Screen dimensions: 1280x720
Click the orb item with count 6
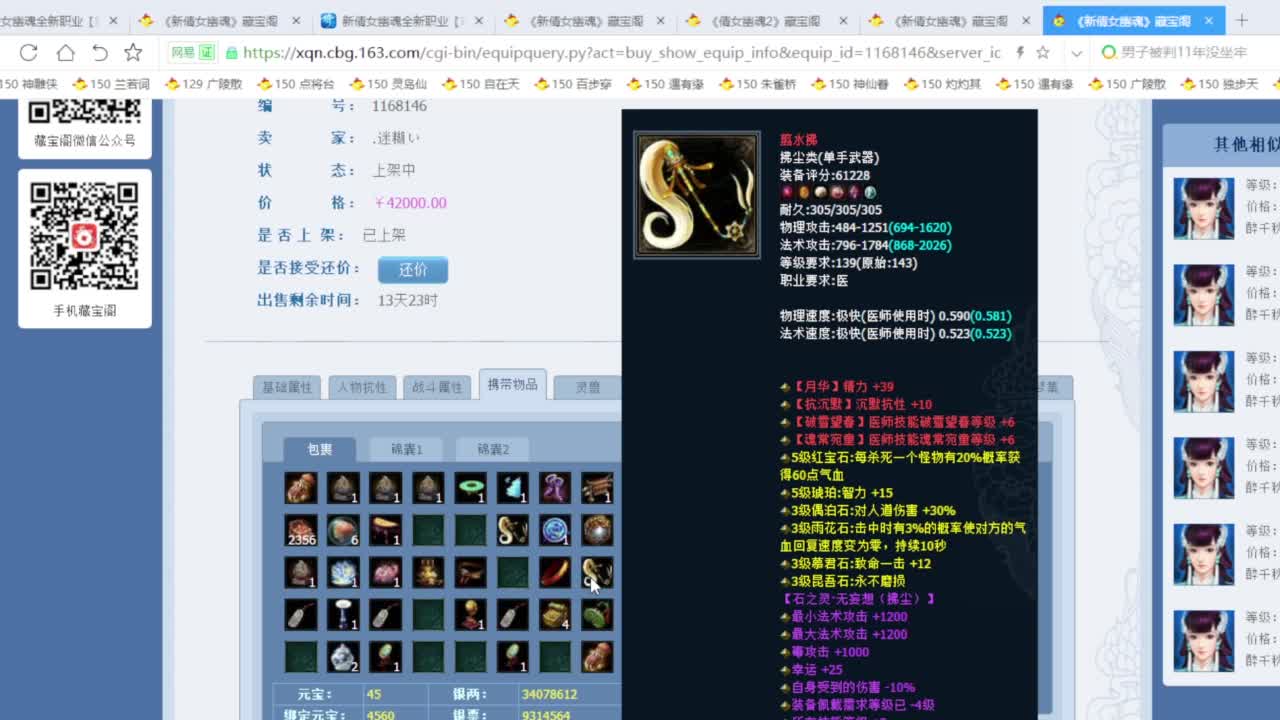[343, 530]
